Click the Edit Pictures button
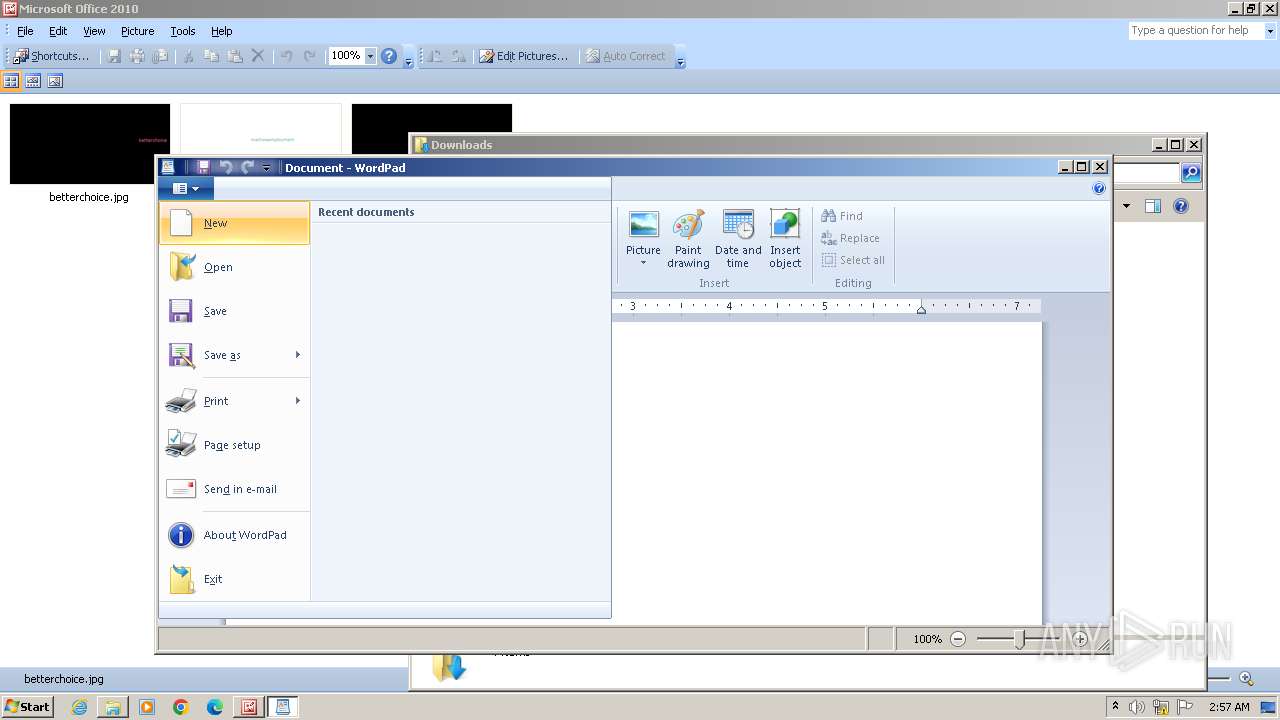Viewport: 1280px width, 720px height. 523,56
